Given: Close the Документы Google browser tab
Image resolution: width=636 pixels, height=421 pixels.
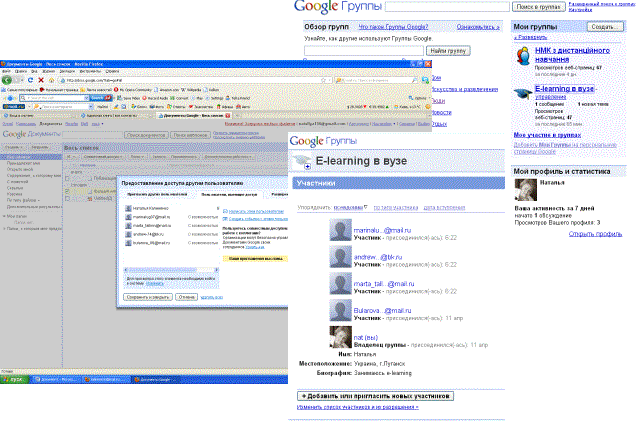Looking at the screenshot, I should 228,116.
